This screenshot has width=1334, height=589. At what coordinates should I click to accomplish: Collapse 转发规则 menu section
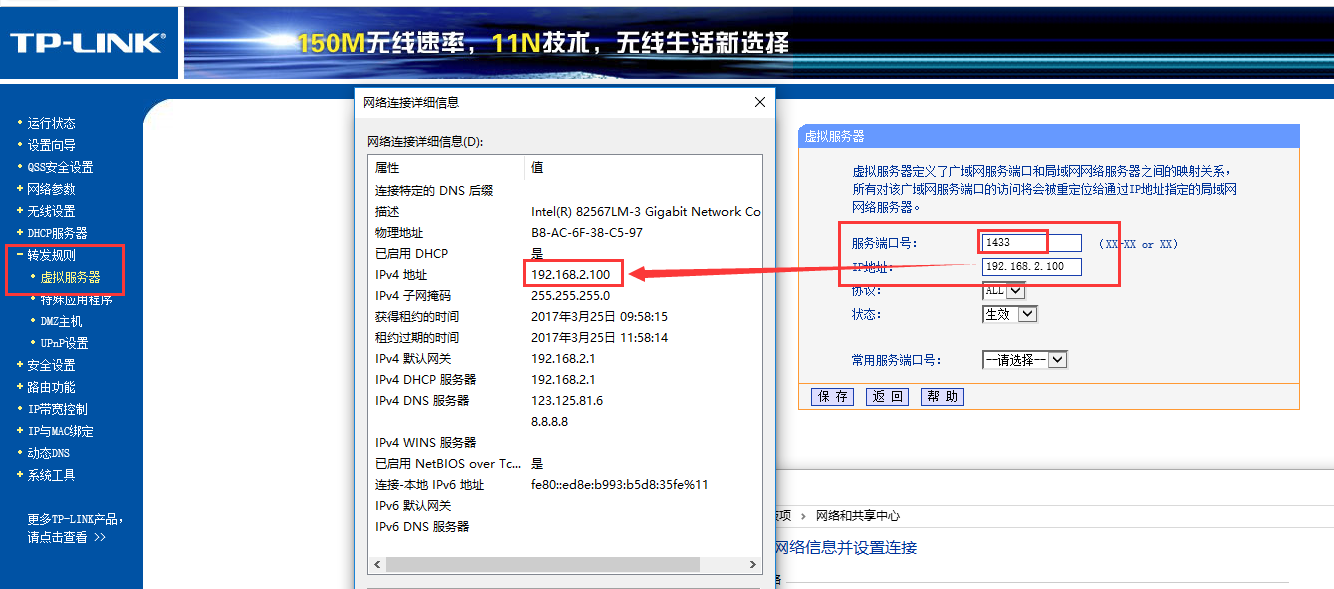pos(51,255)
